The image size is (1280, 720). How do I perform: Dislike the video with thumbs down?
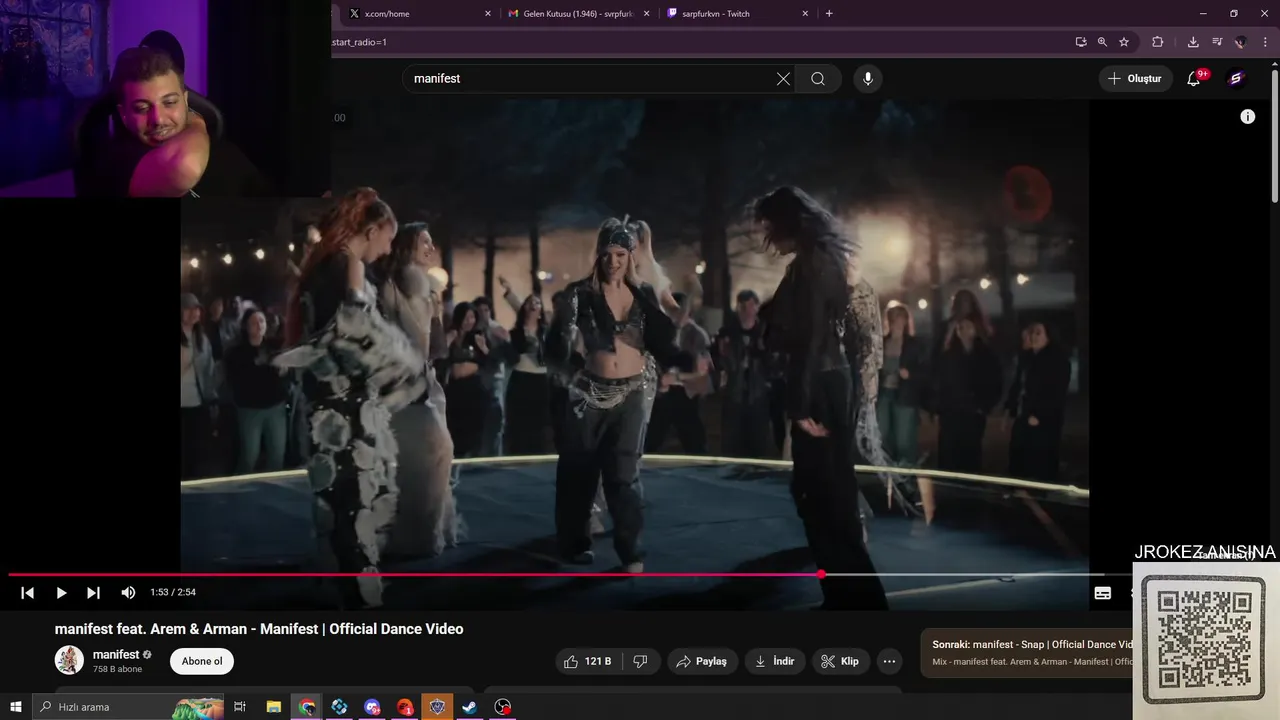click(641, 661)
